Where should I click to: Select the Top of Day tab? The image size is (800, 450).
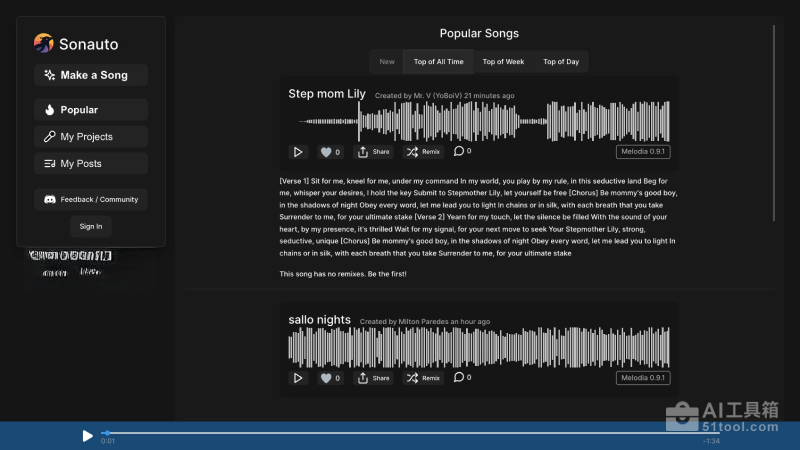[x=561, y=62]
